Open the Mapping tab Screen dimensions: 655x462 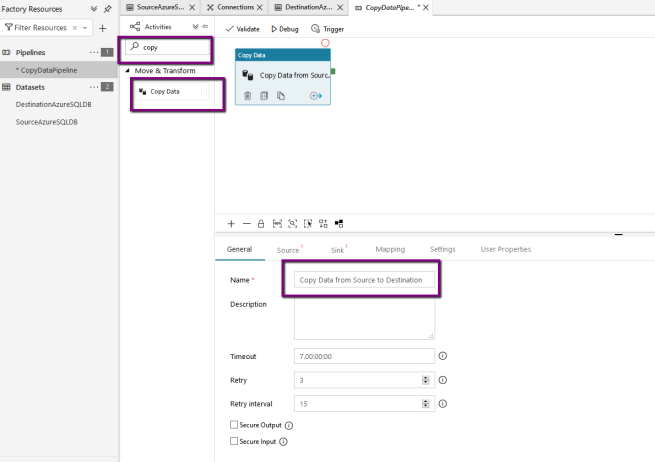390,249
